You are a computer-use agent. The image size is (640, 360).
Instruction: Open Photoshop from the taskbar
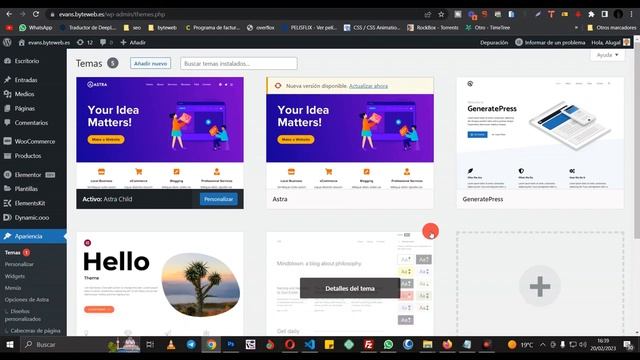231,344
